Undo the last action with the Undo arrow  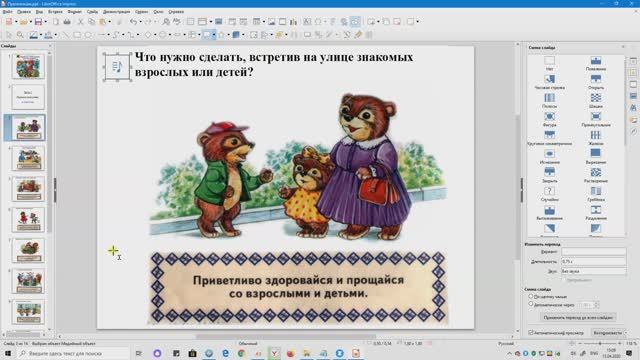133,22
